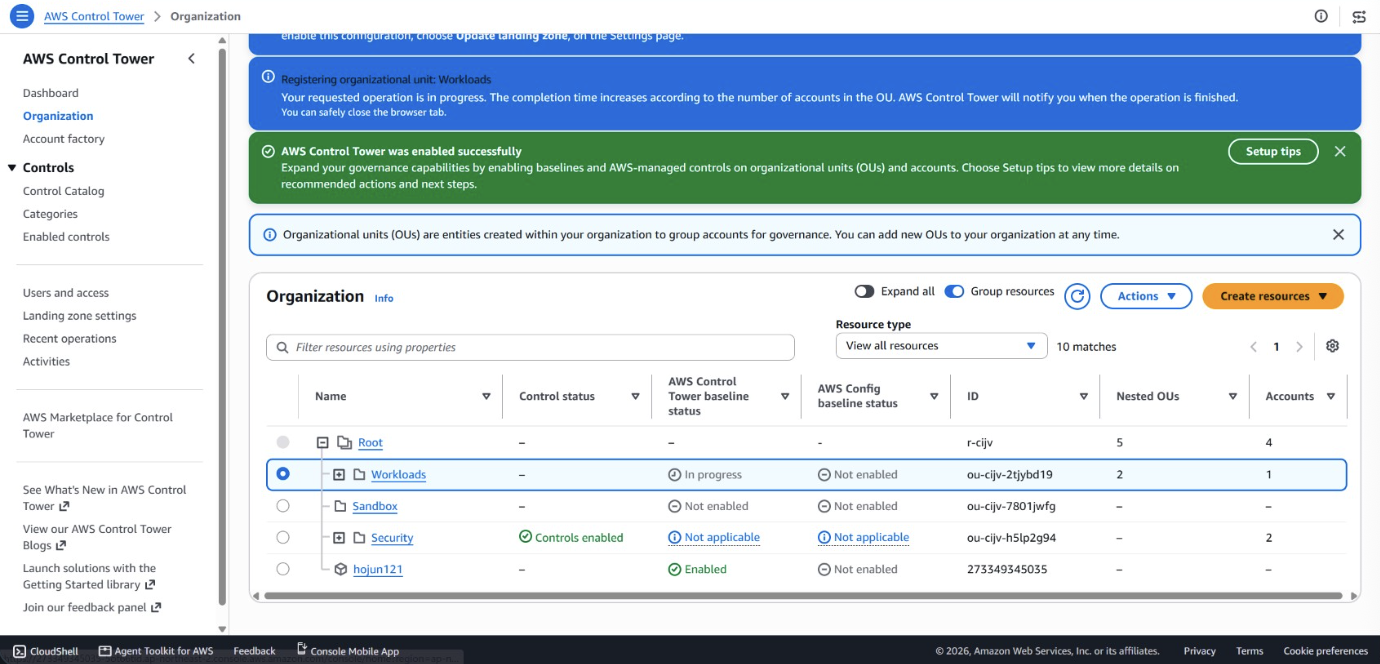Sort by ID column arrow
Image resolution: width=1380 pixels, height=664 pixels.
[1083, 396]
